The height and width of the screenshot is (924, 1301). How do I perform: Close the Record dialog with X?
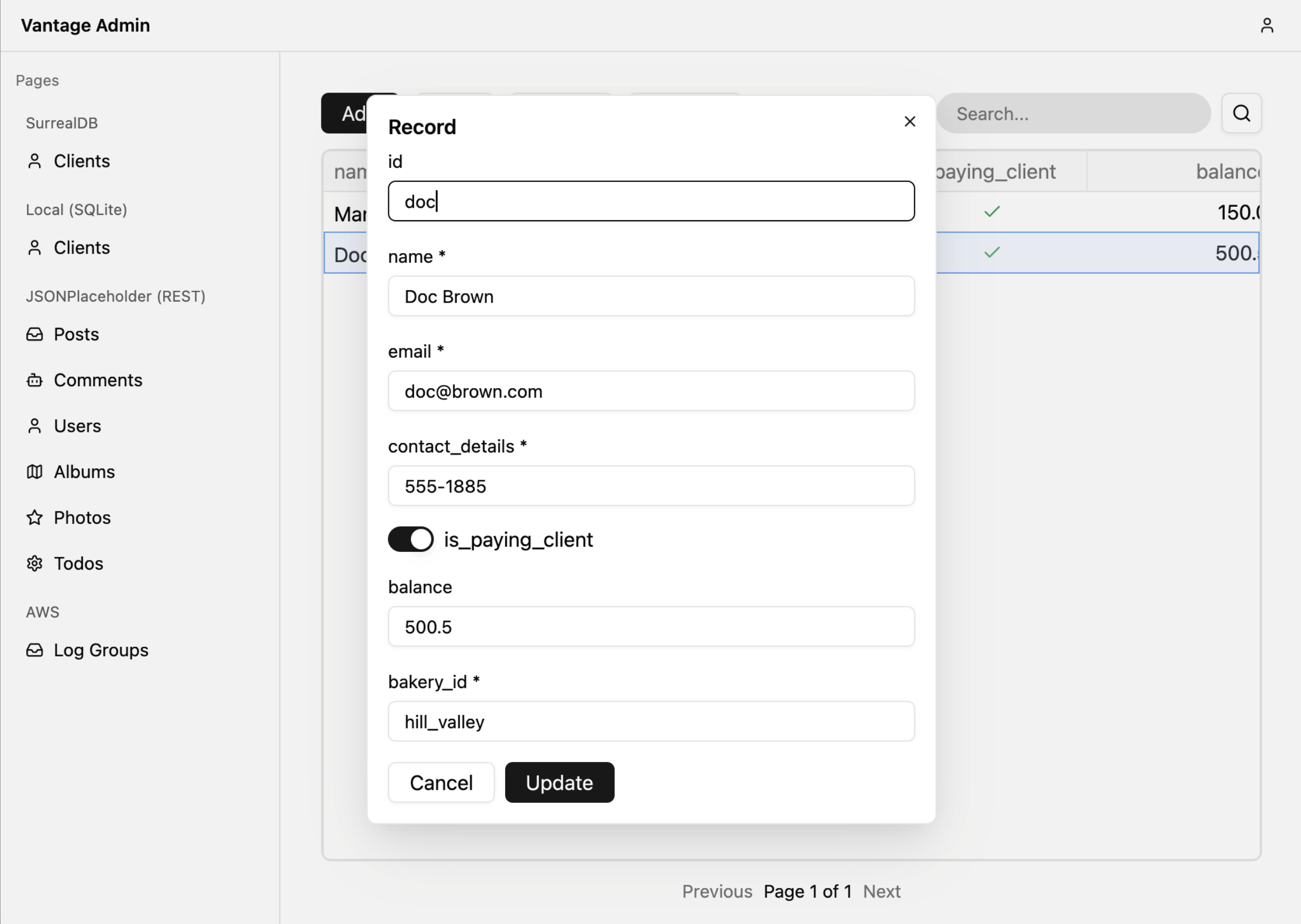(x=910, y=122)
